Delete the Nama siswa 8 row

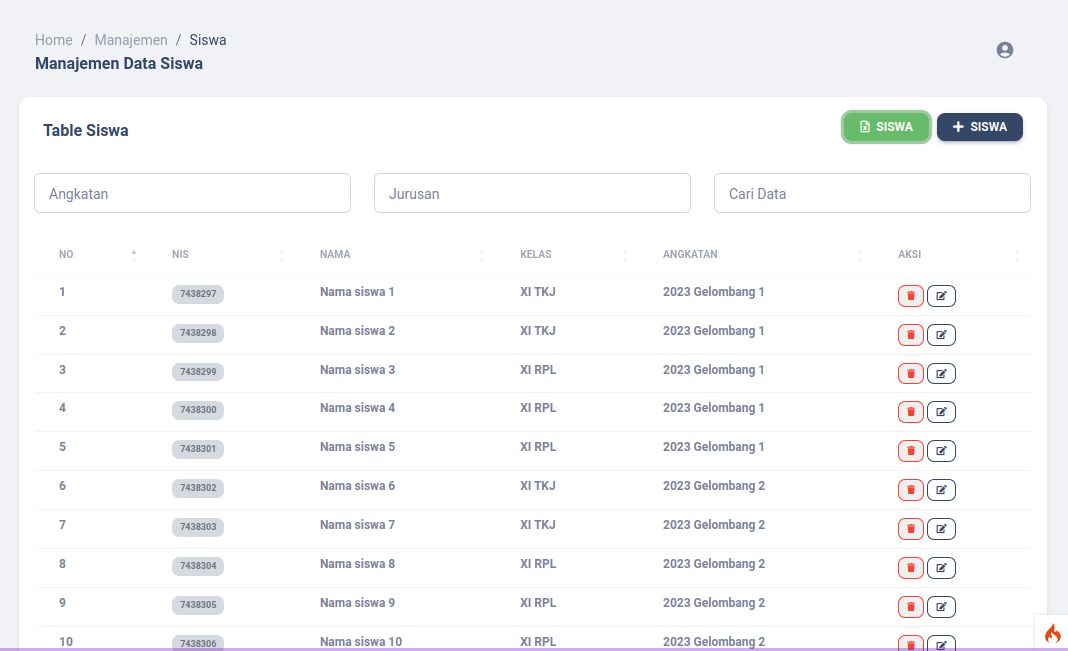click(x=910, y=568)
